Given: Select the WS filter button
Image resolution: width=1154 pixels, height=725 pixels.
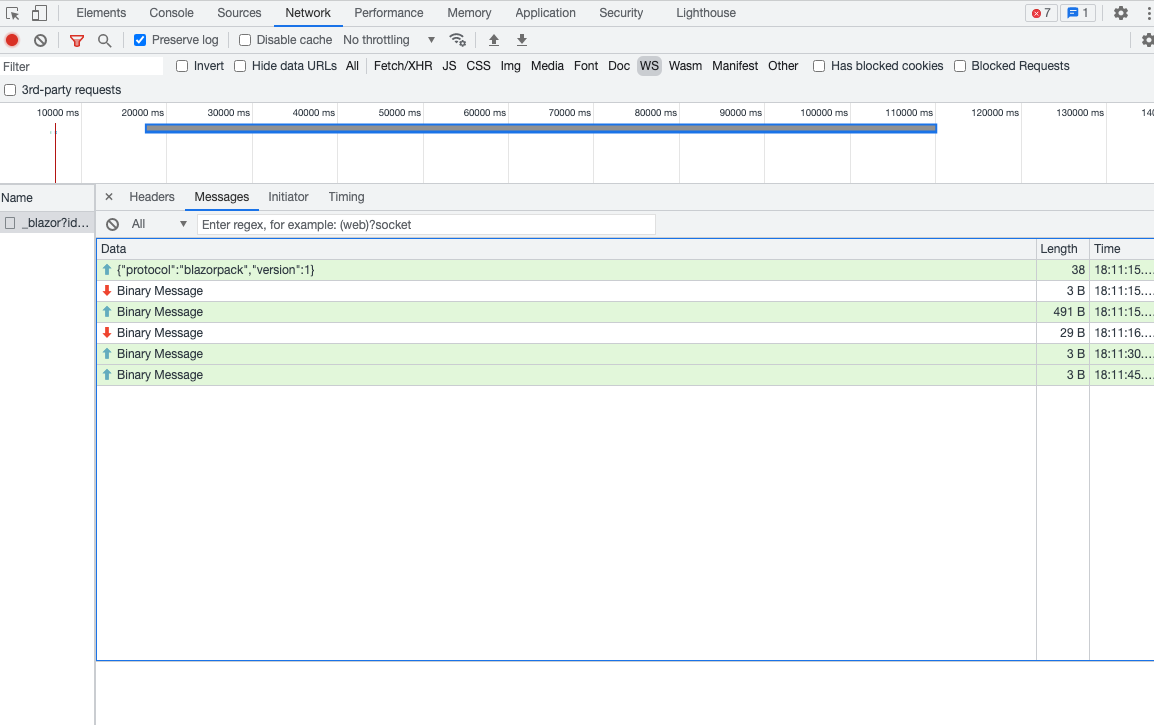Looking at the screenshot, I should click(x=649, y=66).
